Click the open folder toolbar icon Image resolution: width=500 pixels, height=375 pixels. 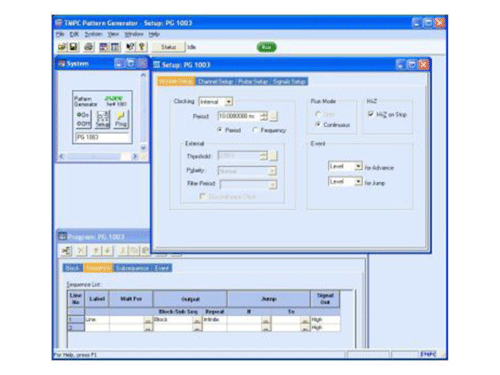point(62,47)
